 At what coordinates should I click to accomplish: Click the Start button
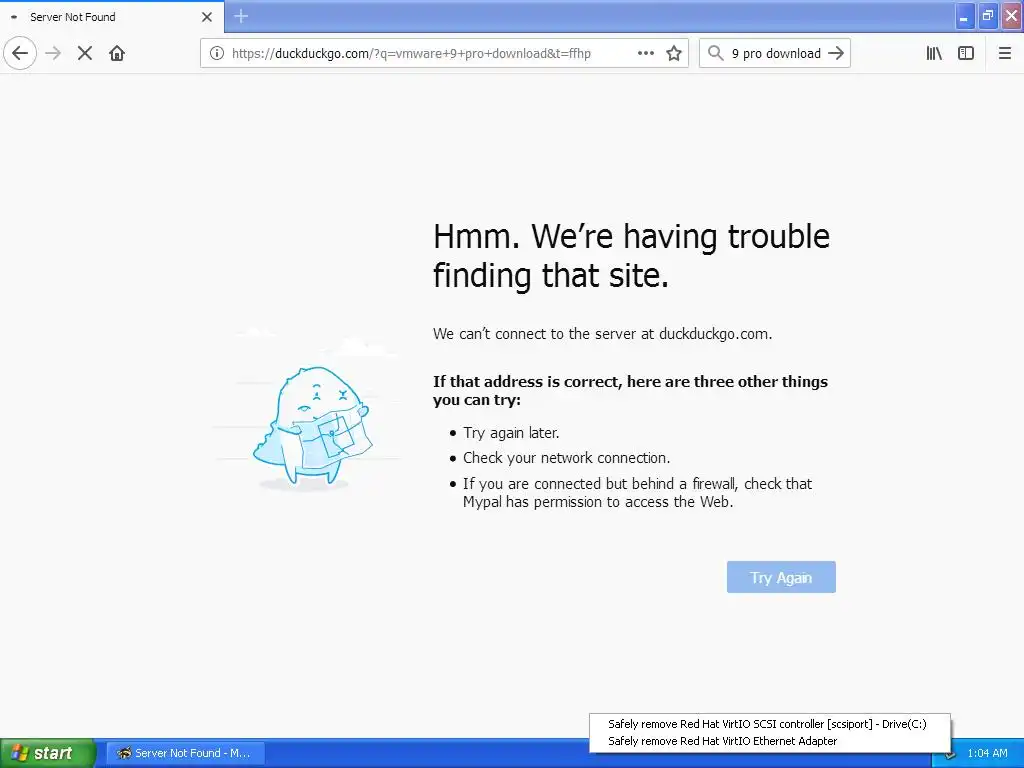(48, 753)
